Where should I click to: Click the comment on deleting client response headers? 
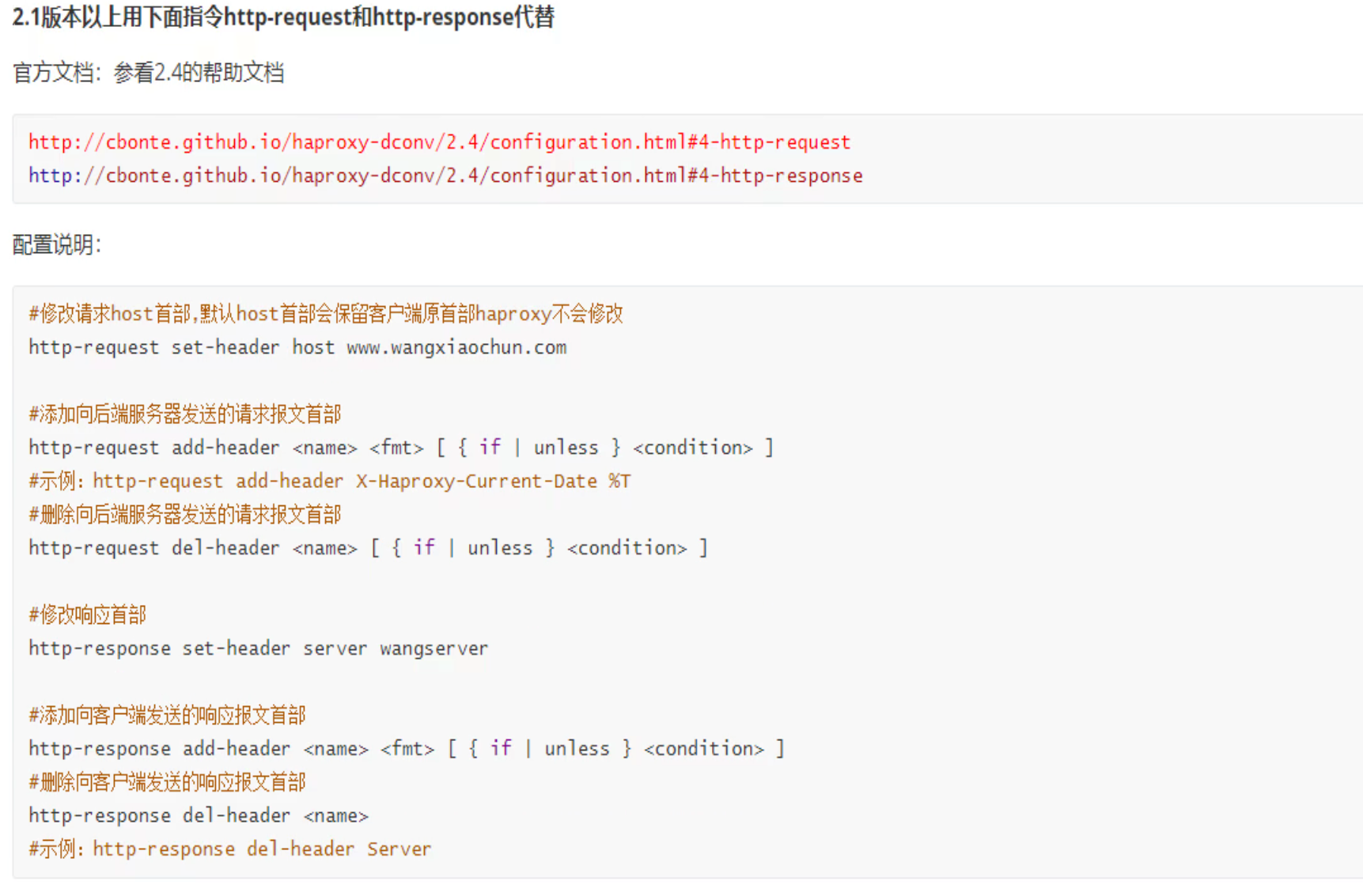point(168,782)
